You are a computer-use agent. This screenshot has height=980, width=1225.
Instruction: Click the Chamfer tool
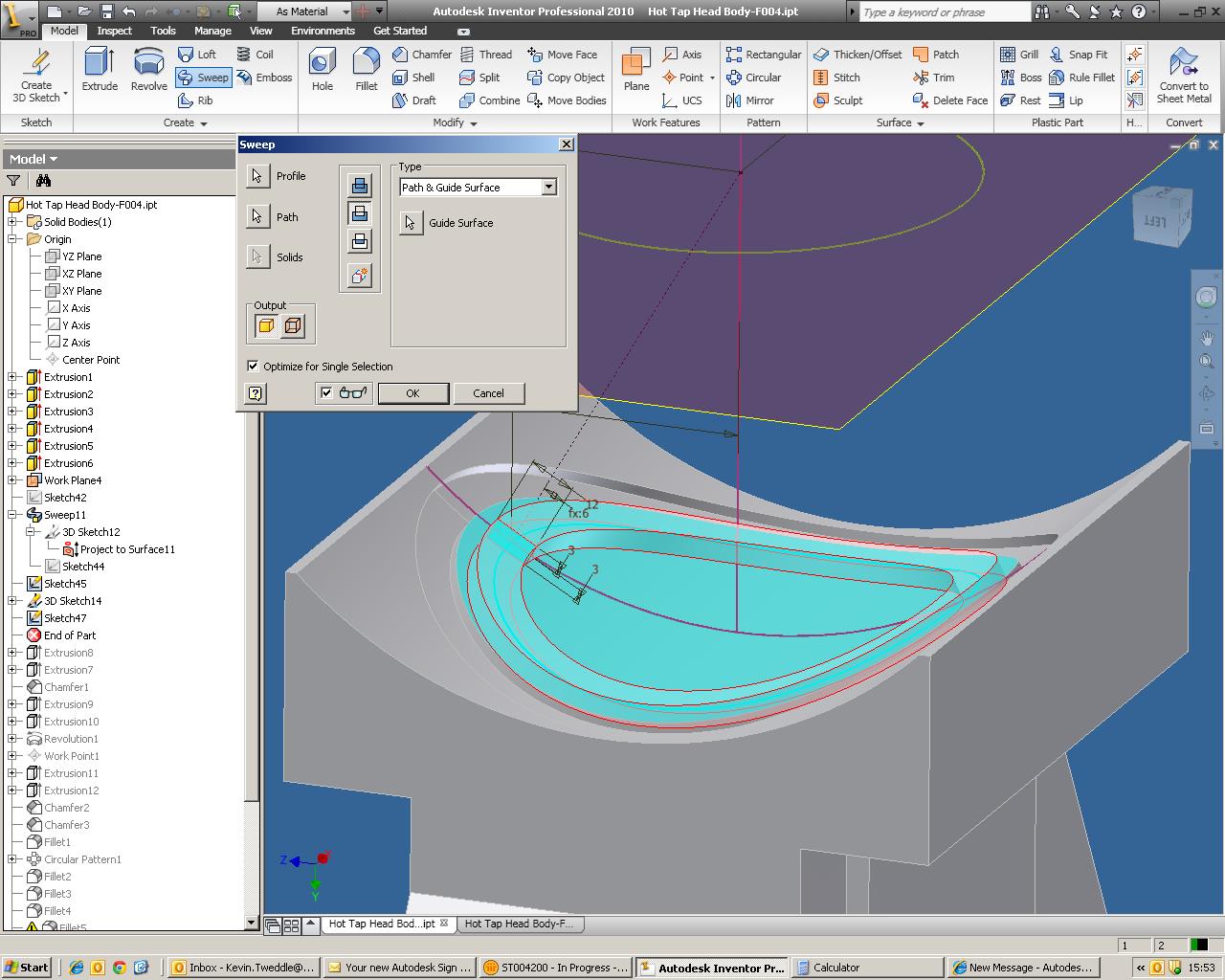pos(422,55)
